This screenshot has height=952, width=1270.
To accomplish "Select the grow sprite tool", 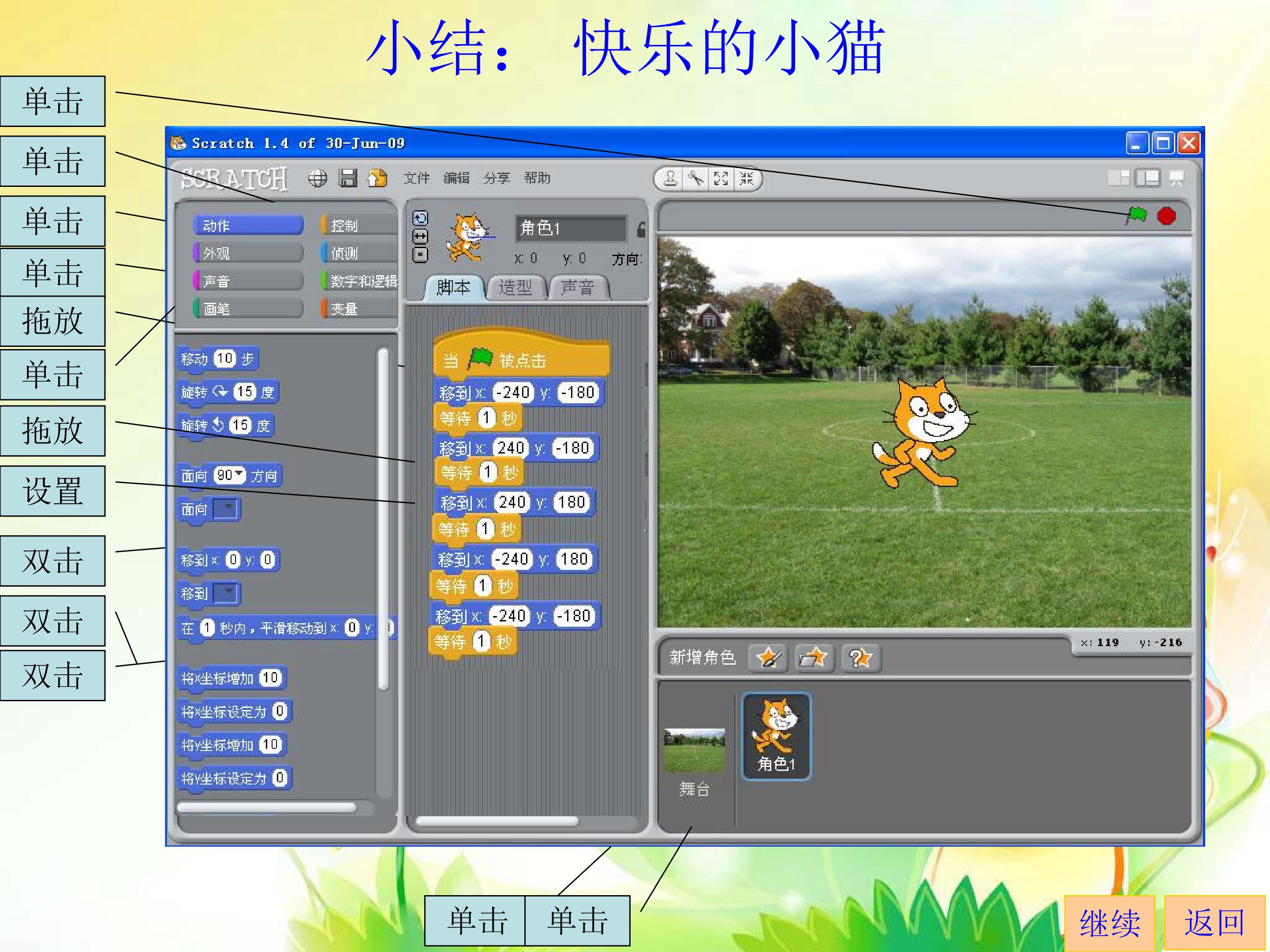I will pyautogui.click(x=721, y=179).
